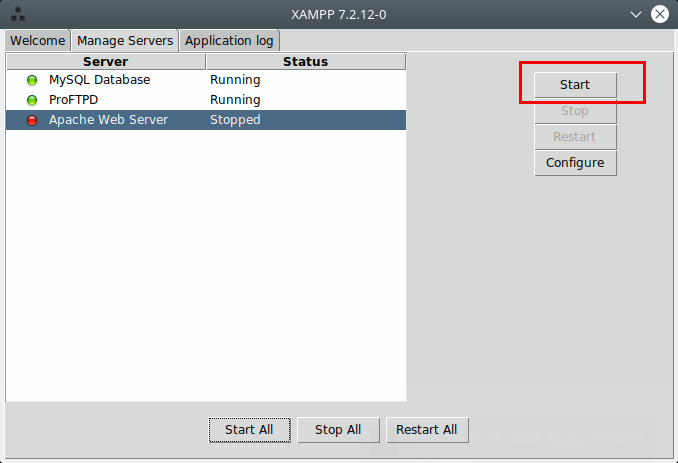
Task: Click the Stopped status of Apache
Action: (235, 120)
